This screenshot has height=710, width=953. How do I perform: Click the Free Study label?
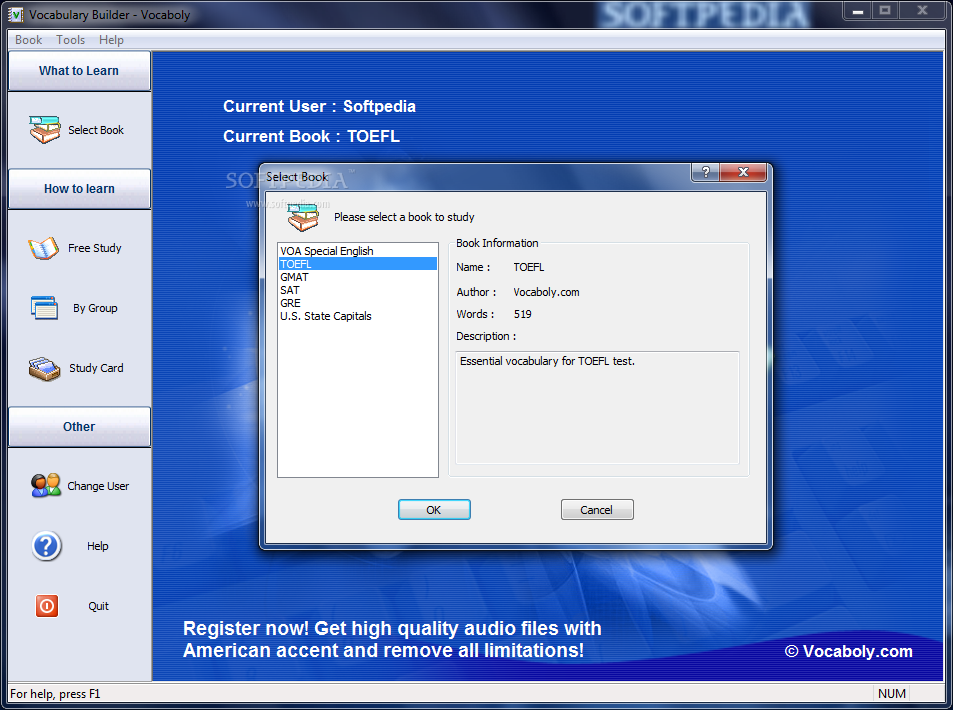pyautogui.click(x=94, y=248)
